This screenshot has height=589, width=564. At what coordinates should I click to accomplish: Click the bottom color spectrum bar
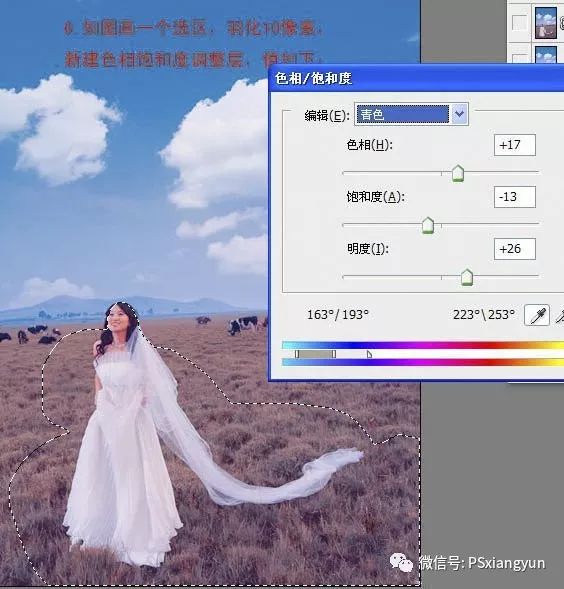pyautogui.click(x=423, y=362)
